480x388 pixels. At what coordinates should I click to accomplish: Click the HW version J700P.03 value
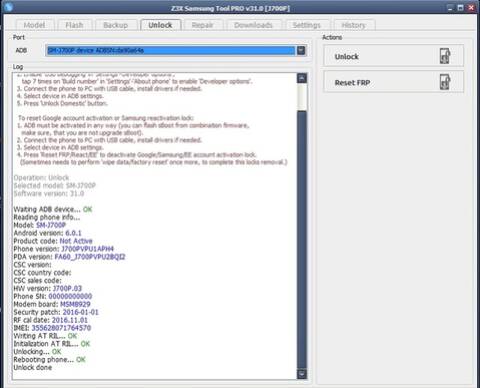click(x=67, y=288)
